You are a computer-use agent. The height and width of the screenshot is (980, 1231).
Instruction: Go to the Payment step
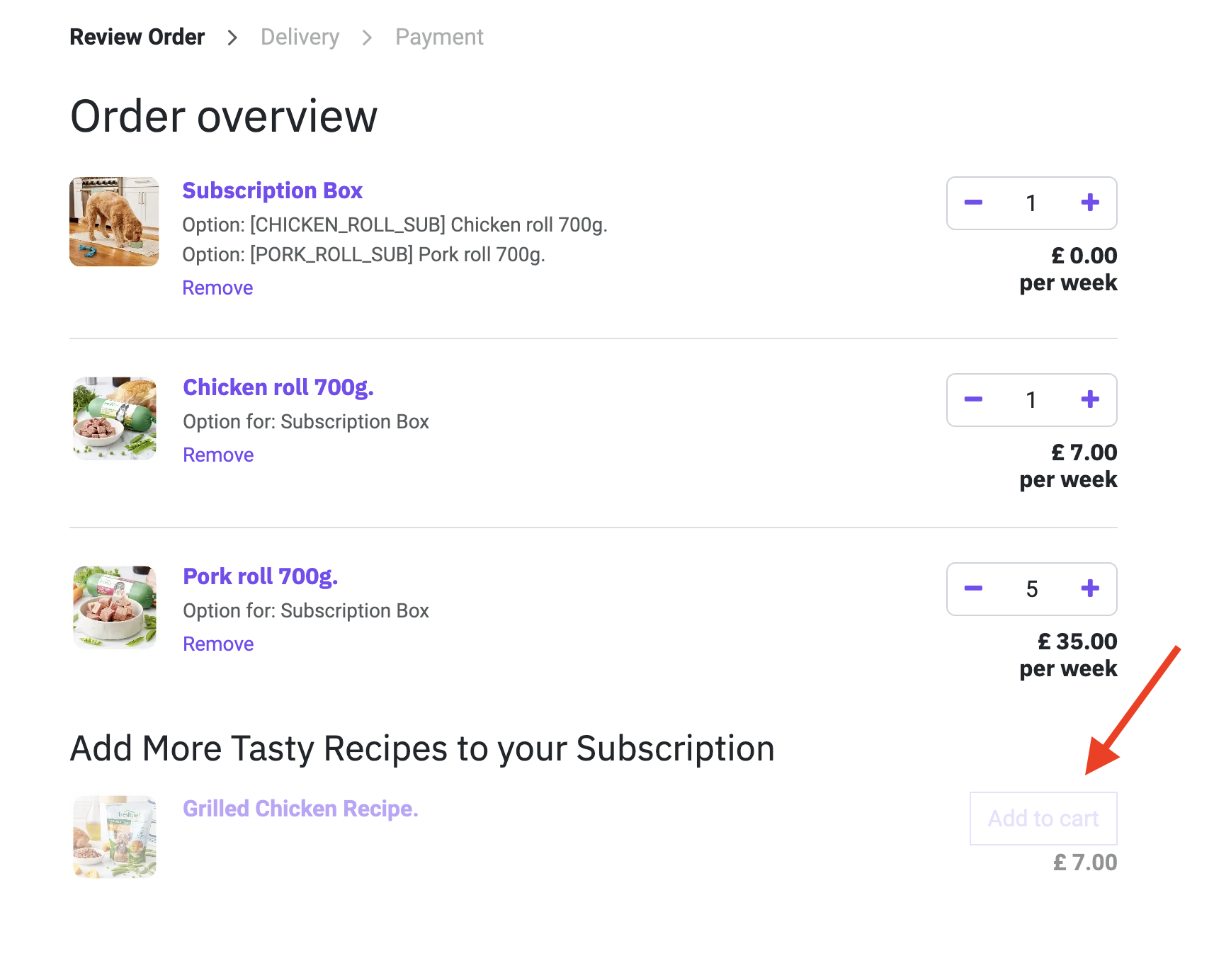click(439, 37)
